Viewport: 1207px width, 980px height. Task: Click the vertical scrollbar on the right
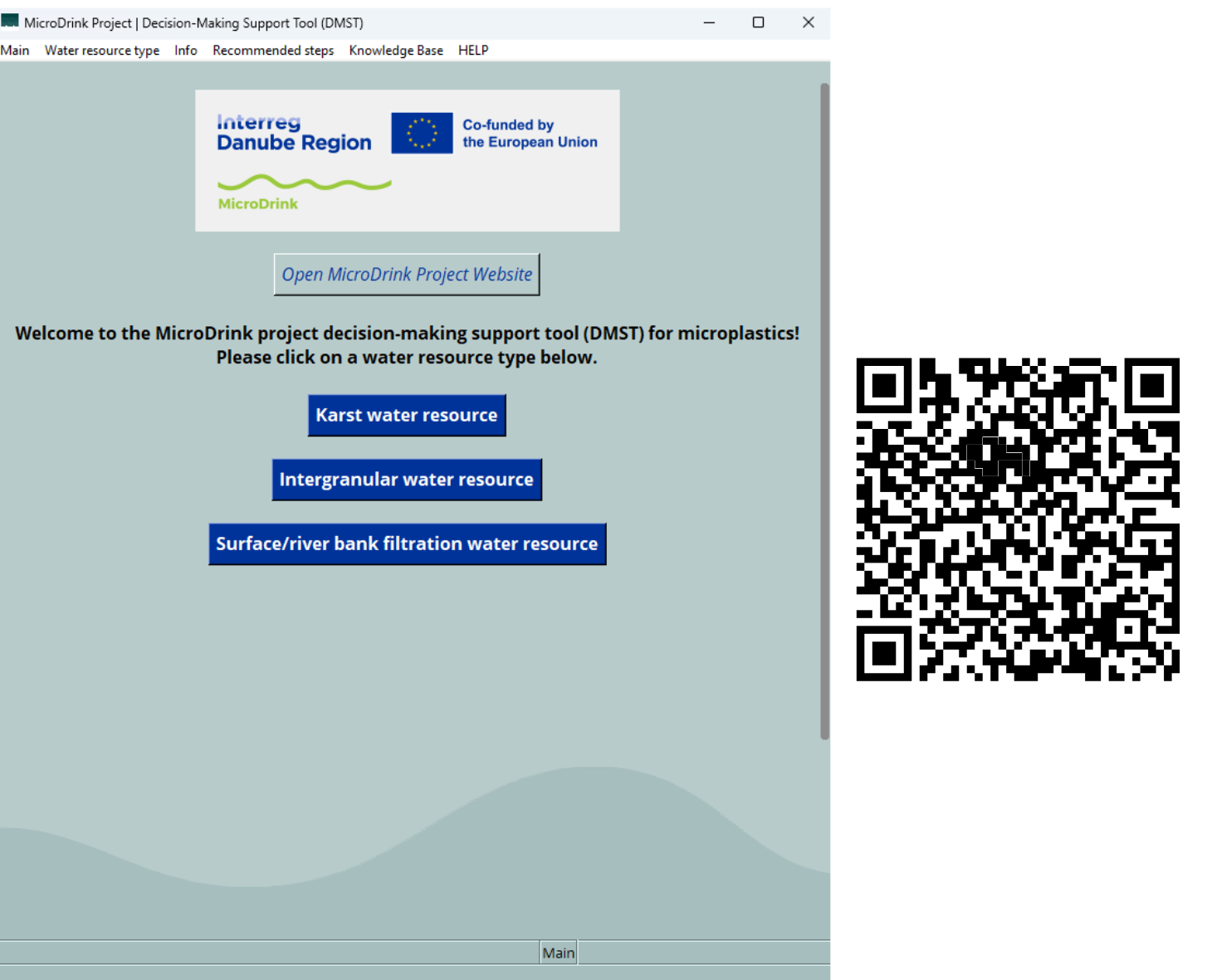[824, 411]
